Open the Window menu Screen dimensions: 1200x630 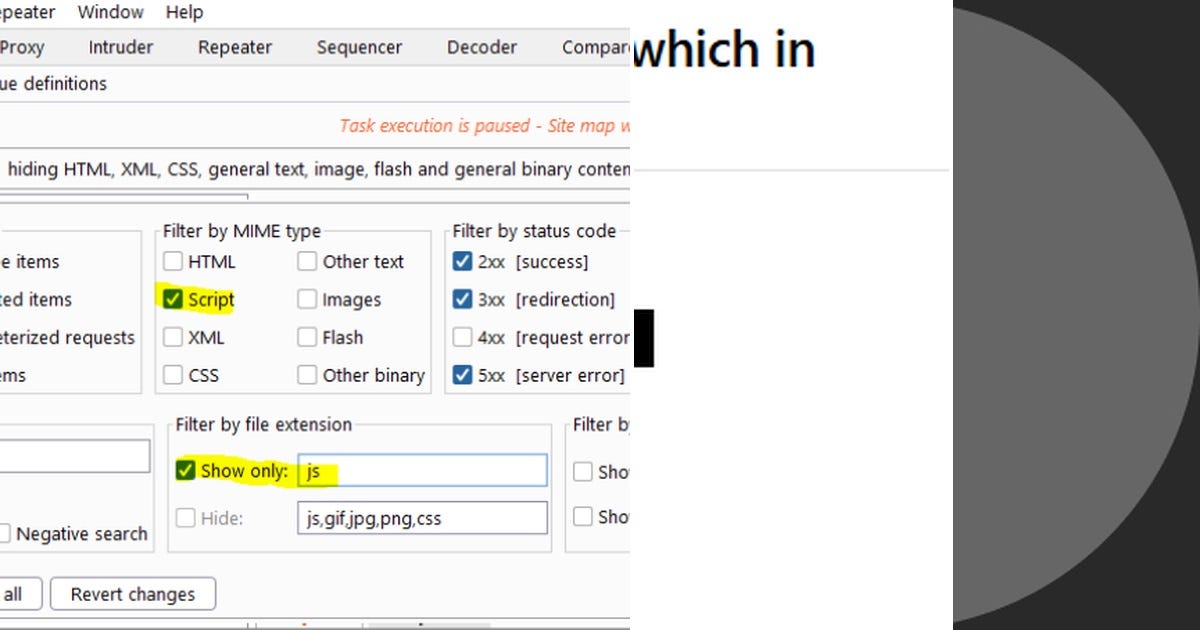pos(110,12)
